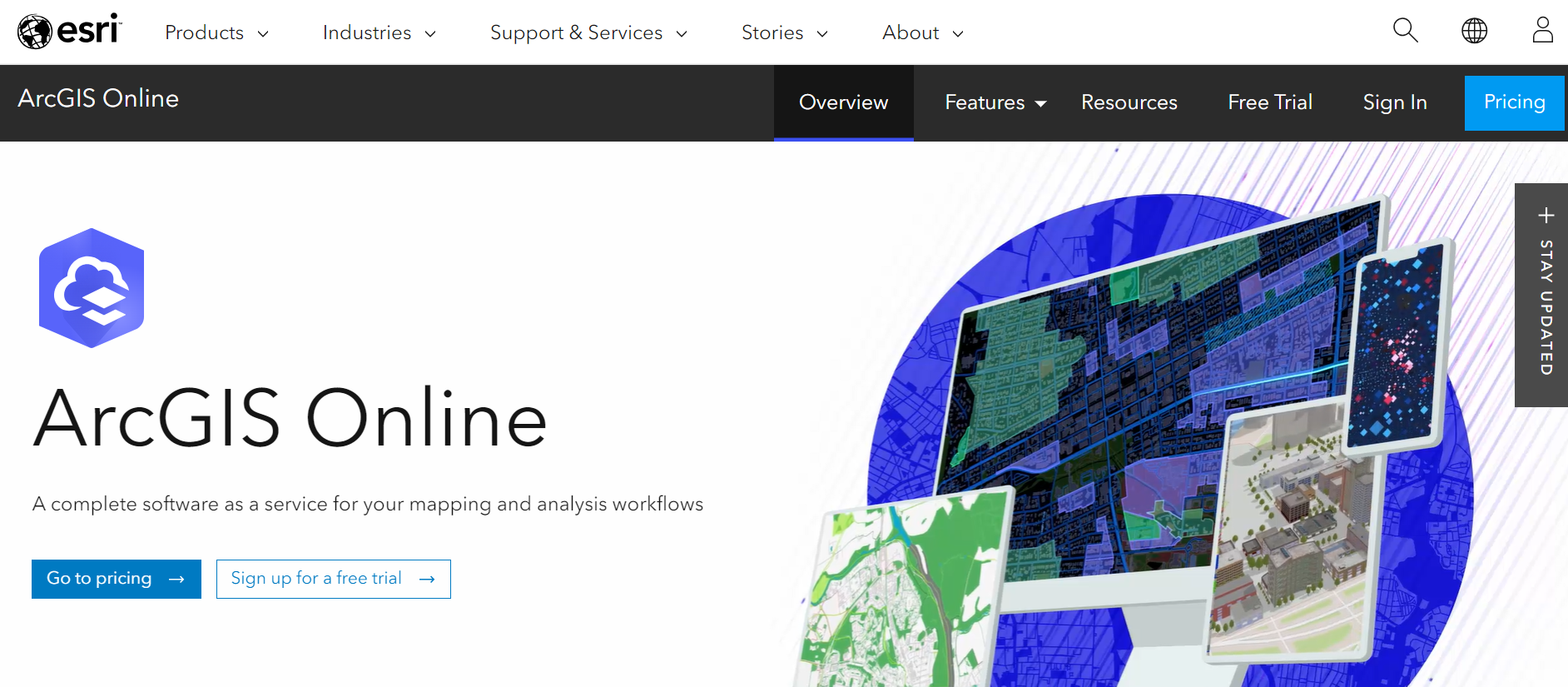Open Support & Services dropdown
Screen dimensions: 1568x687
[588, 33]
